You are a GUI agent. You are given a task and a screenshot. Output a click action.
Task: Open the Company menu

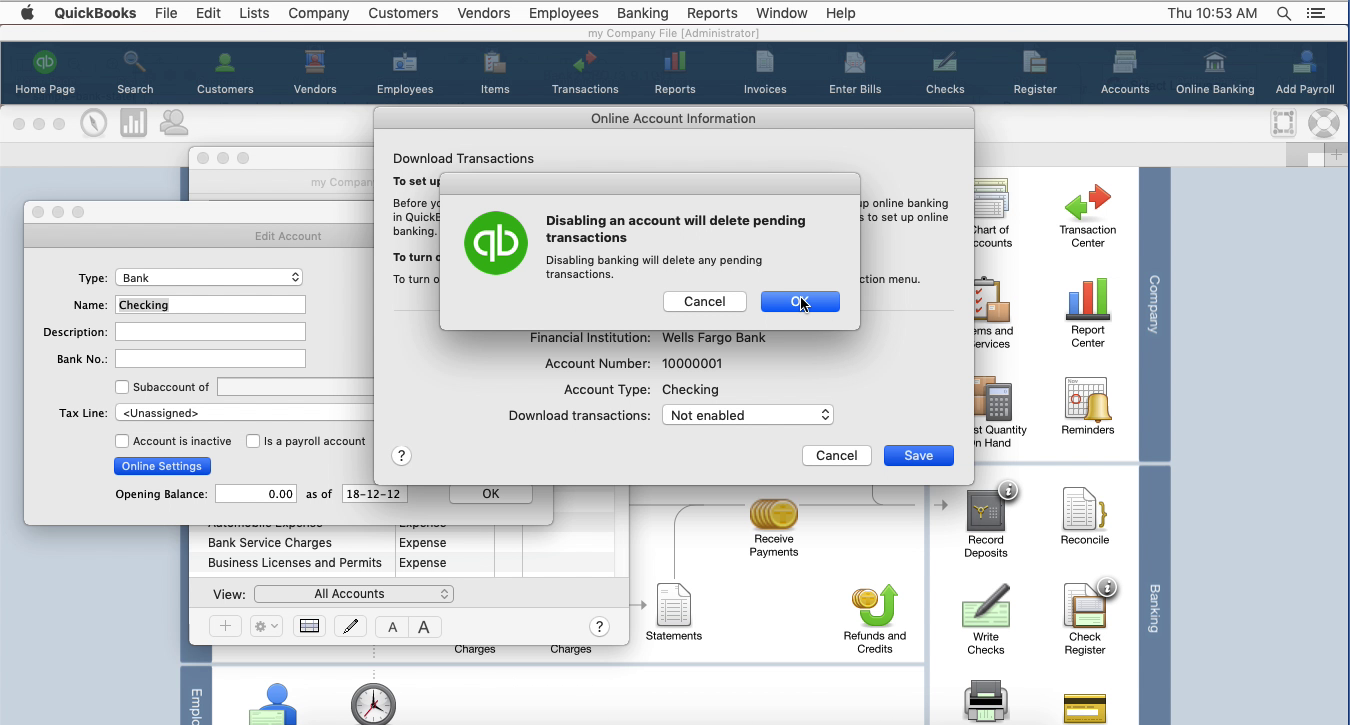318,13
